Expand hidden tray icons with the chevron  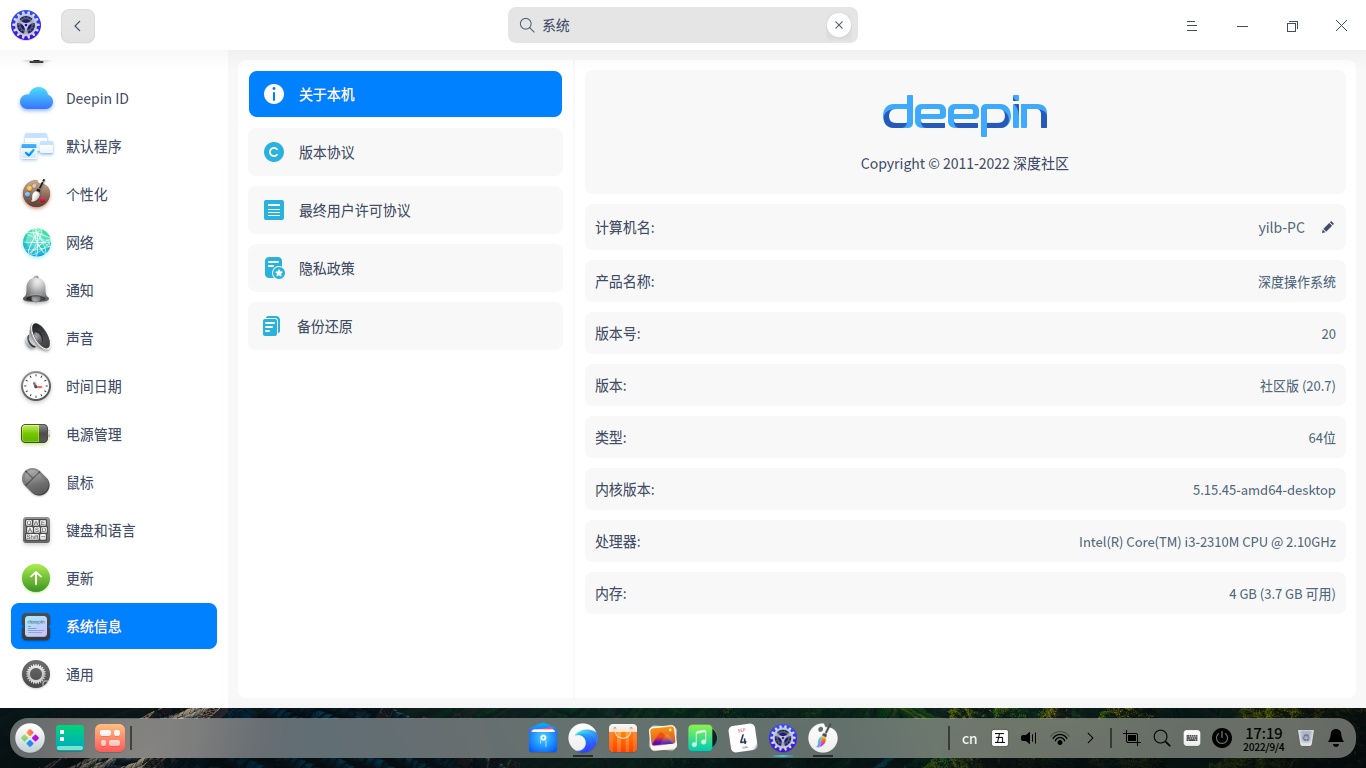pyautogui.click(x=1090, y=738)
